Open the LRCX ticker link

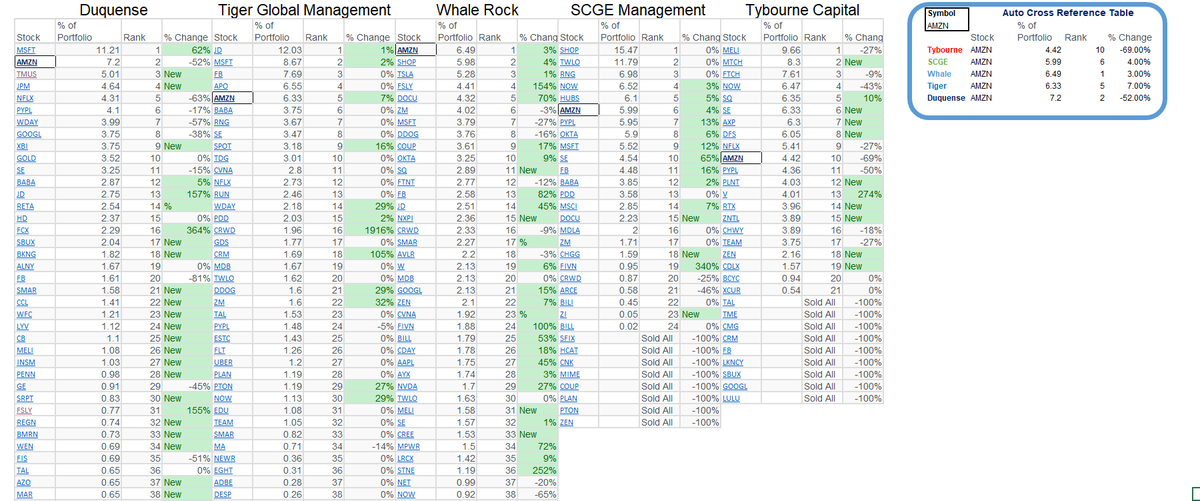(406, 459)
